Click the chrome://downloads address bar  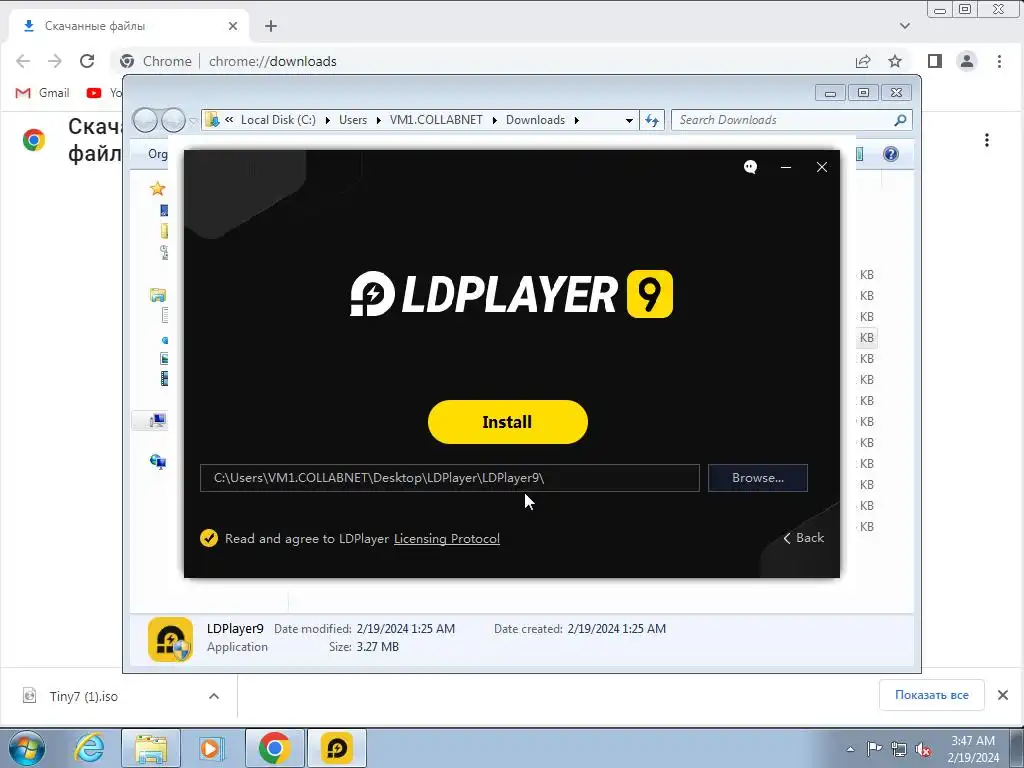coord(483,61)
